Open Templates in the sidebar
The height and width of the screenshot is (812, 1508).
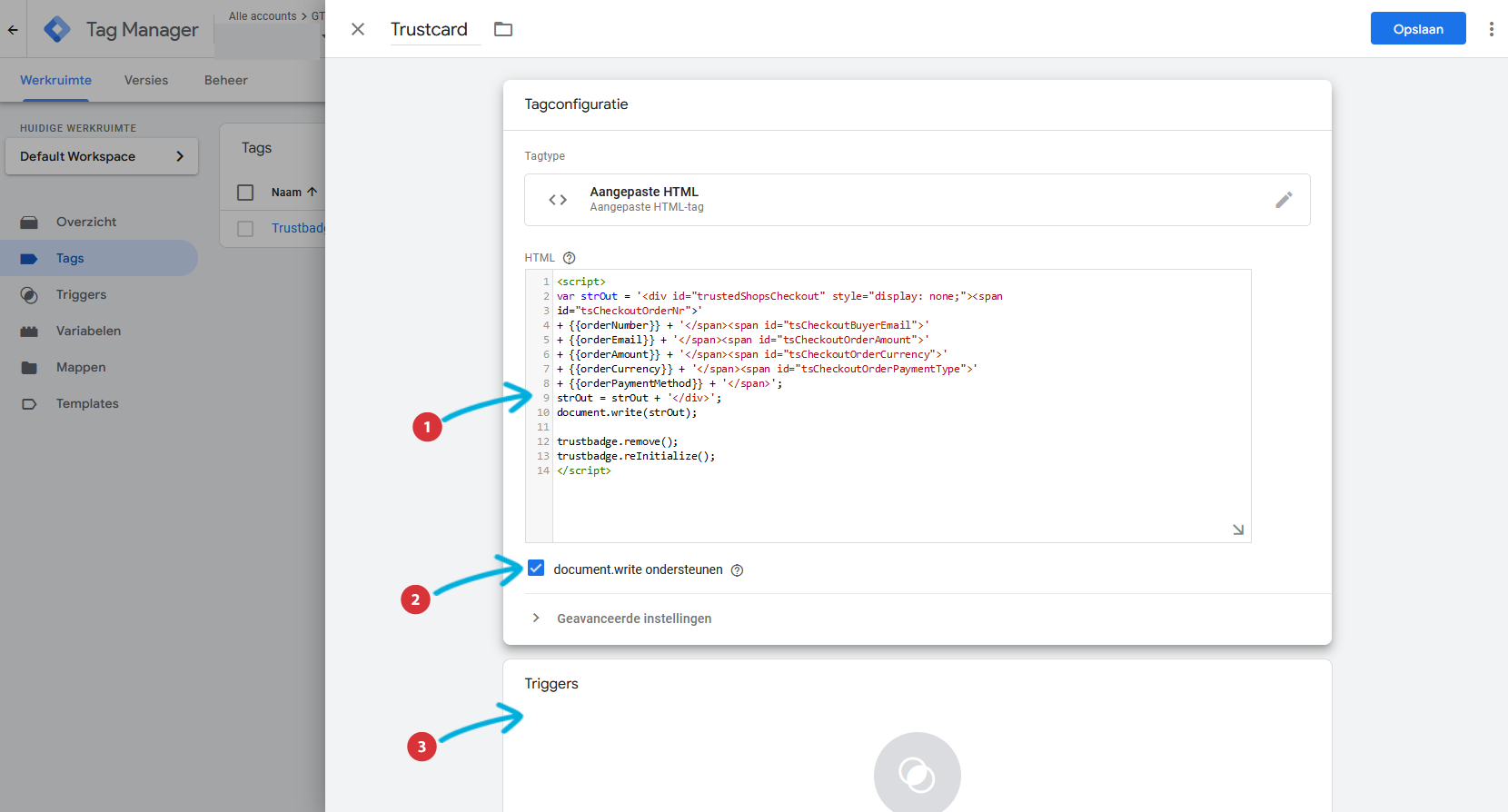99,403
